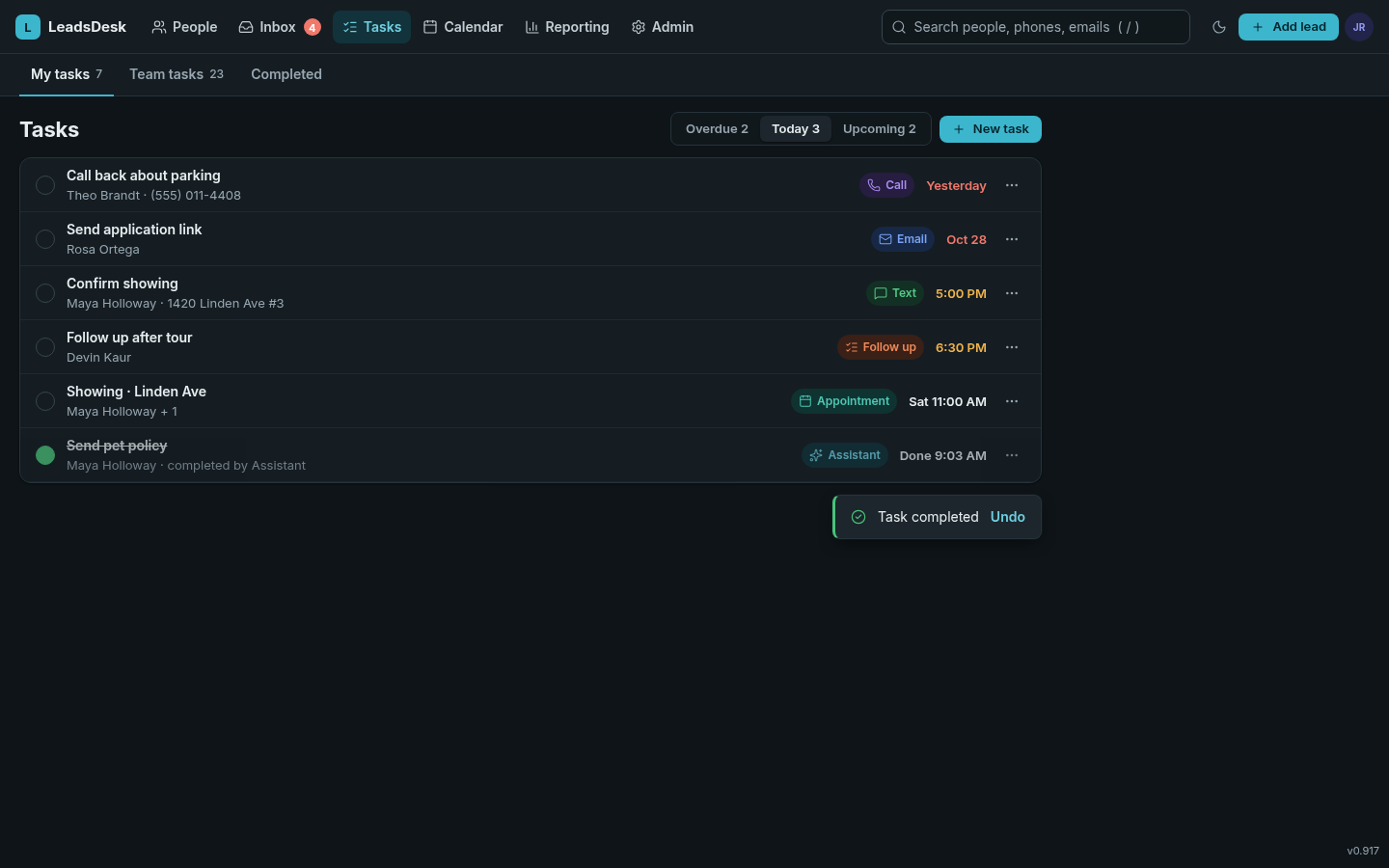Click the Sat 11:00 AM due time
This screenshot has width=1389, height=868.
coord(947,401)
